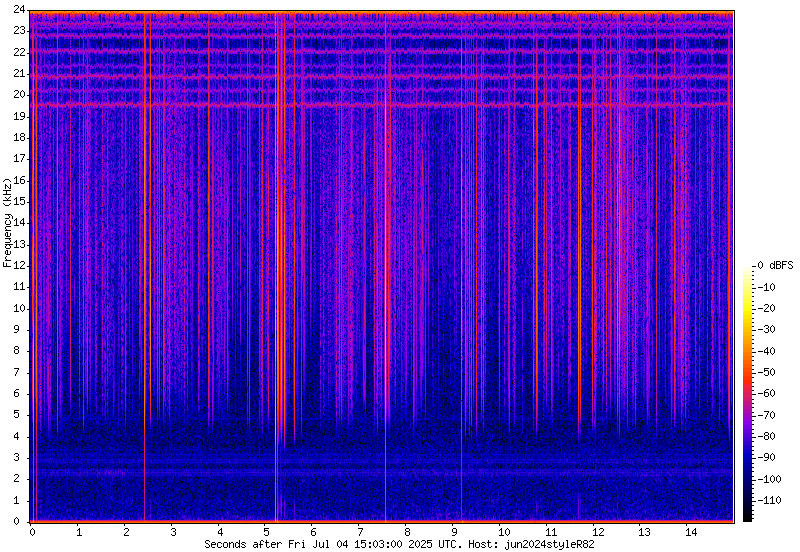Click the '0' seconds time axis tick label
Screen dimensions: 800x552
tap(32, 533)
